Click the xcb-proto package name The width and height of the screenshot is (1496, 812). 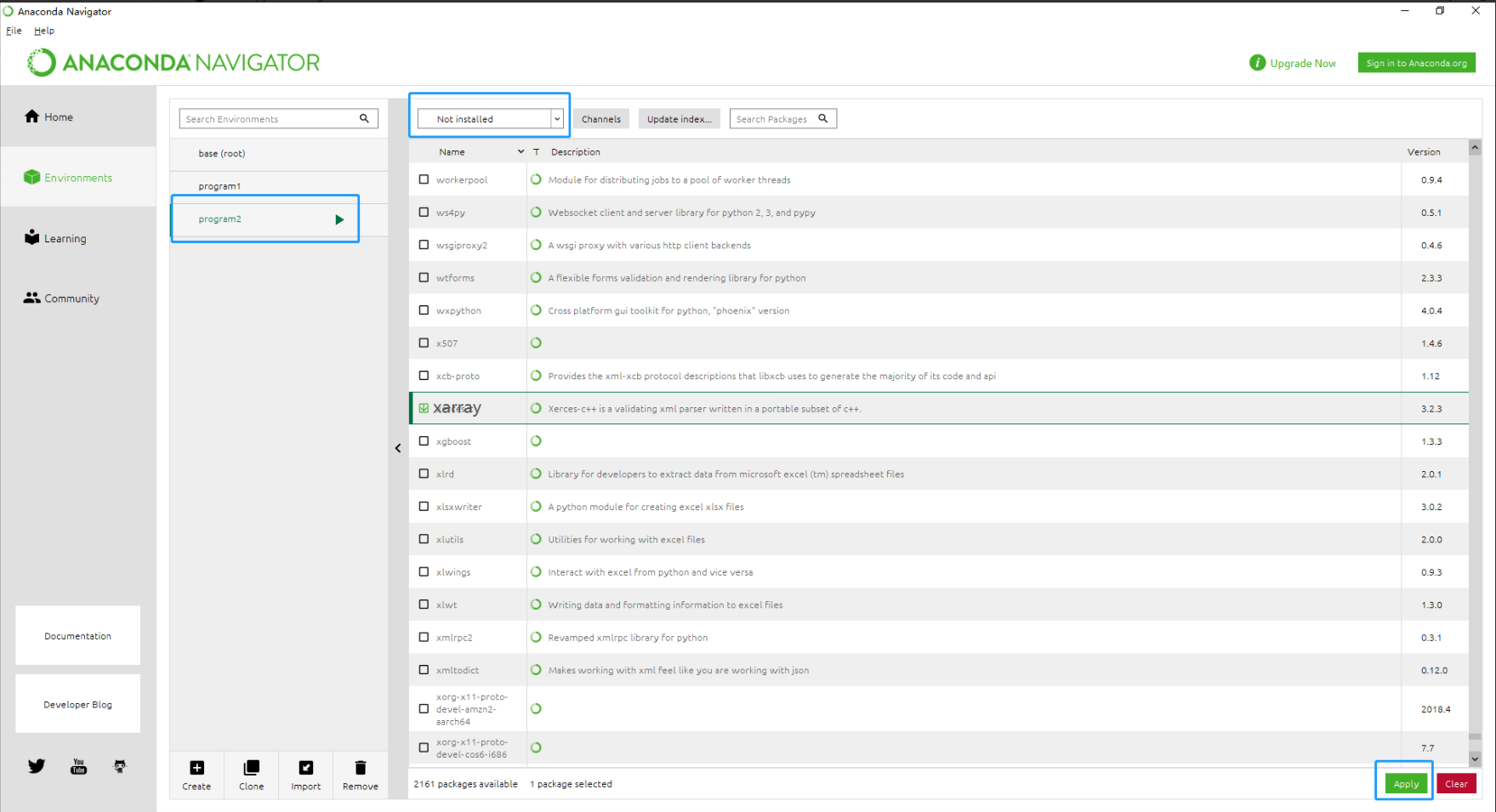point(458,376)
